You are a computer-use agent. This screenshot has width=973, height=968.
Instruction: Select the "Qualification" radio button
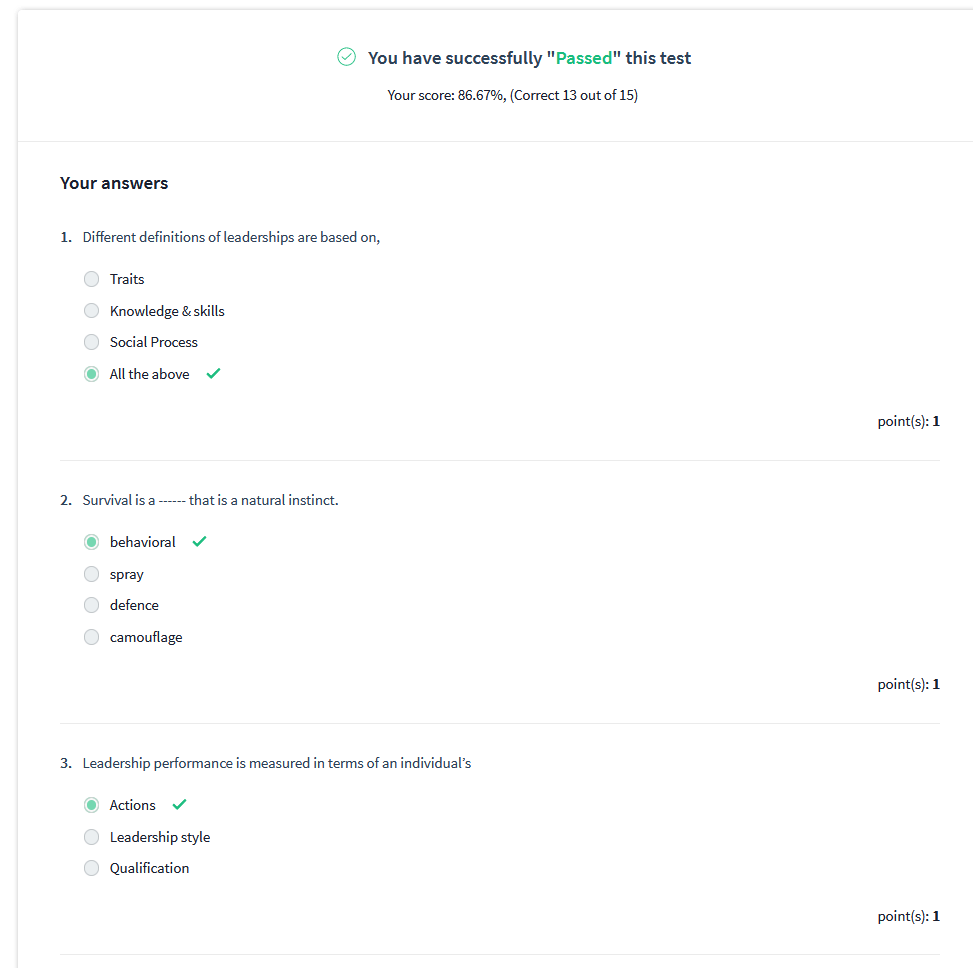click(91, 868)
